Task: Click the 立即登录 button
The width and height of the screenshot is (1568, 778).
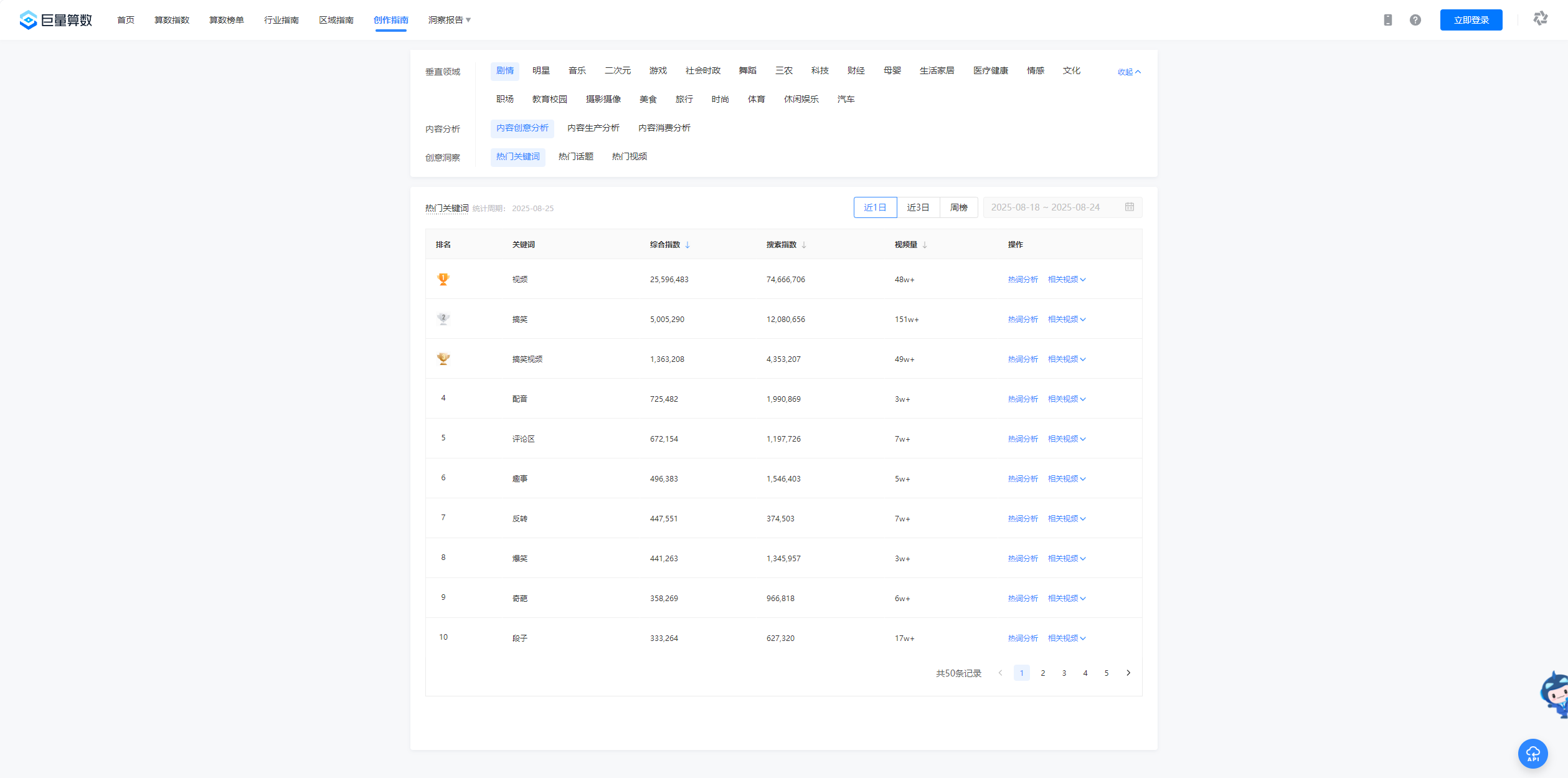Action: (1471, 20)
